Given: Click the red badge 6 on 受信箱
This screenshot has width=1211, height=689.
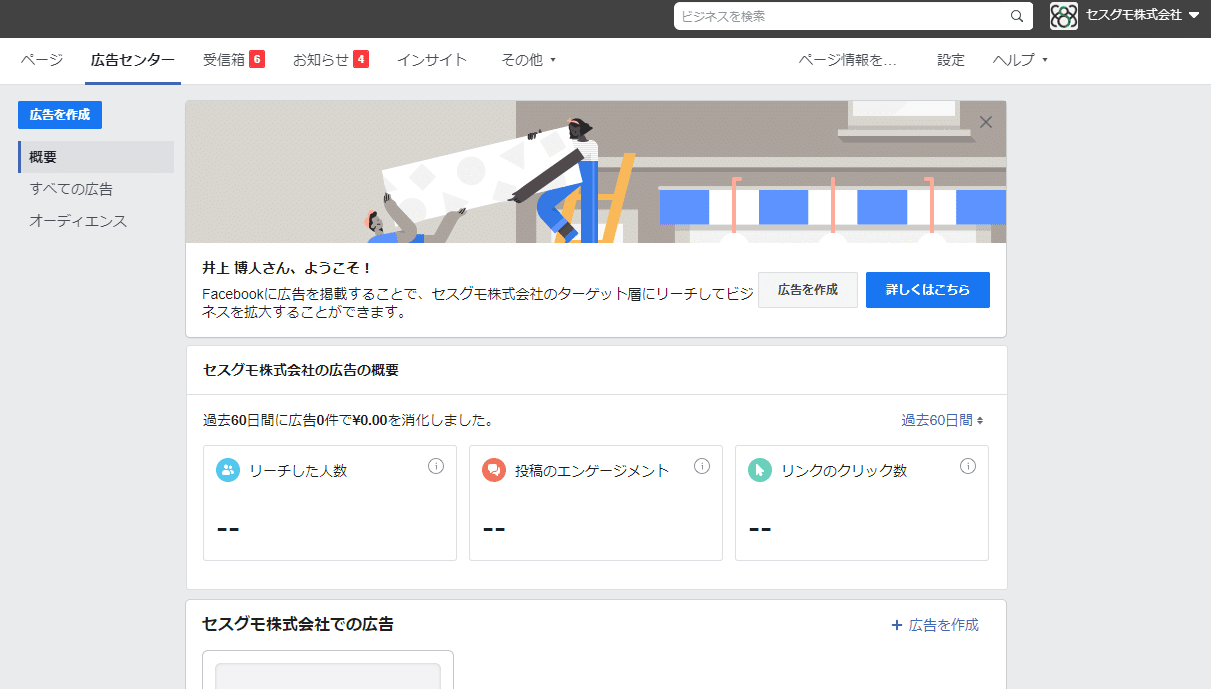Looking at the screenshot, I should point(257,59).
